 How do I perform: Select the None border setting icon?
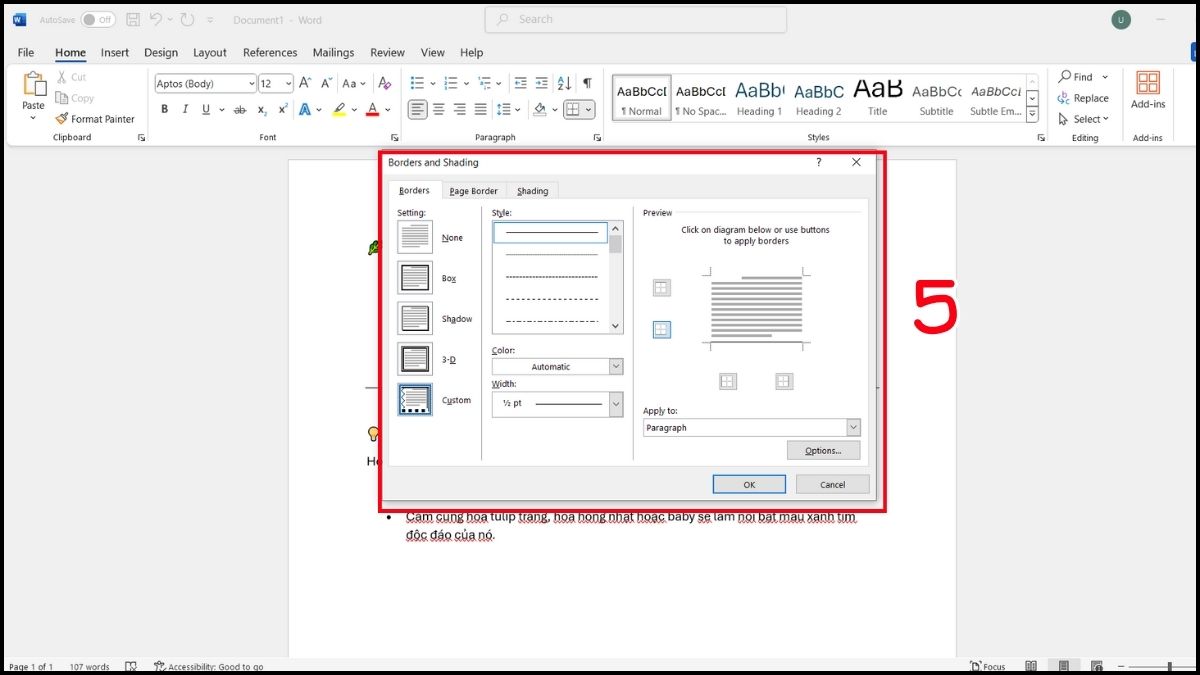click(415, 237)
